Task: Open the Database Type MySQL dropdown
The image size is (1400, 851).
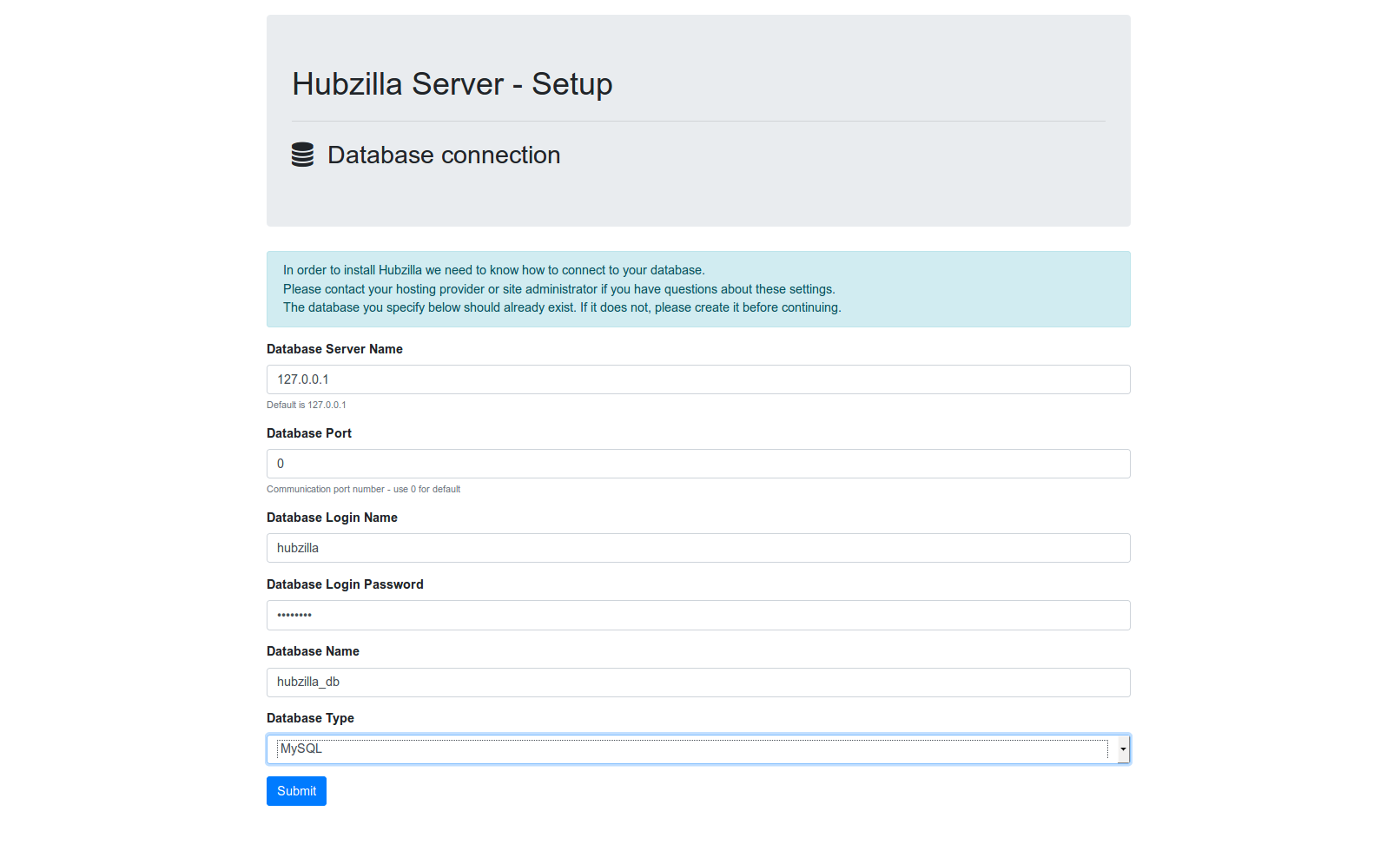Action: pos(698,749)
